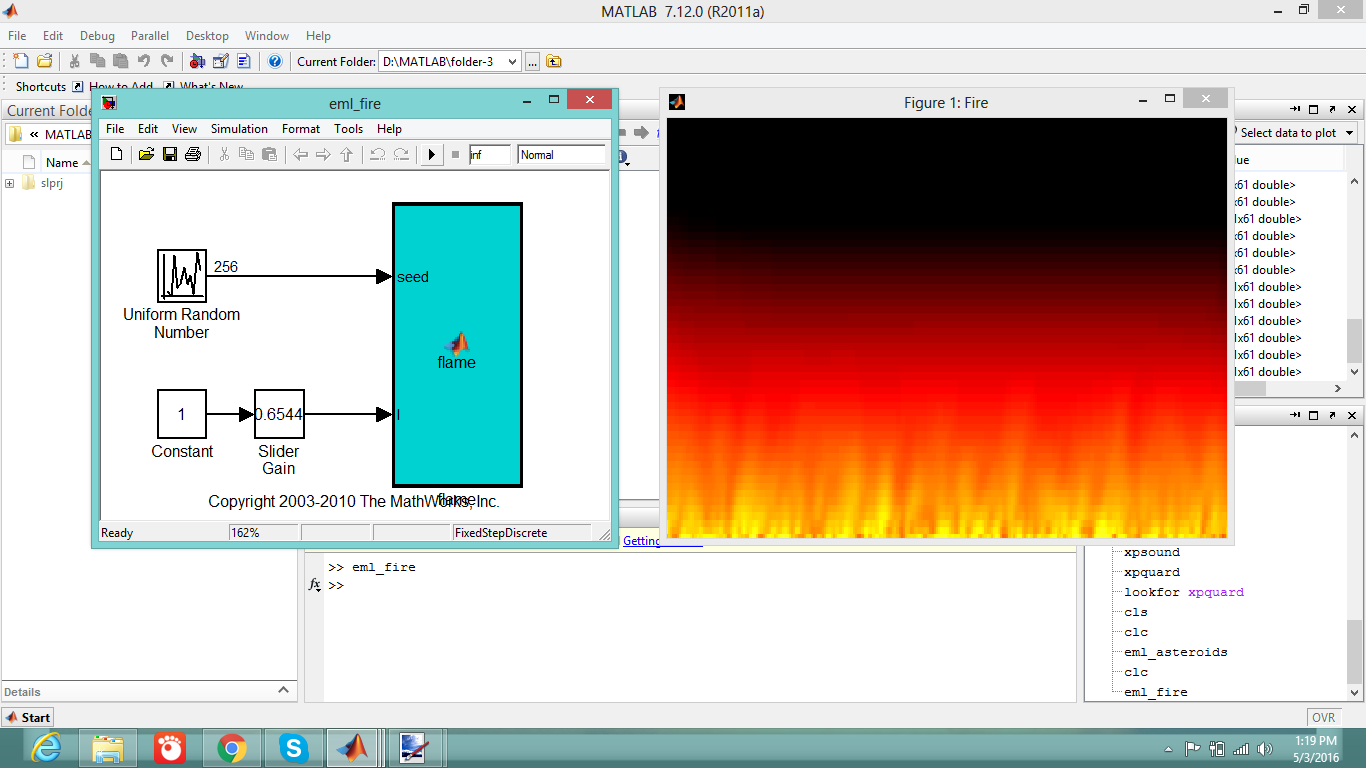
Task: Click Copy icon in eml_fire toolbar
Action: coord(247,154)
